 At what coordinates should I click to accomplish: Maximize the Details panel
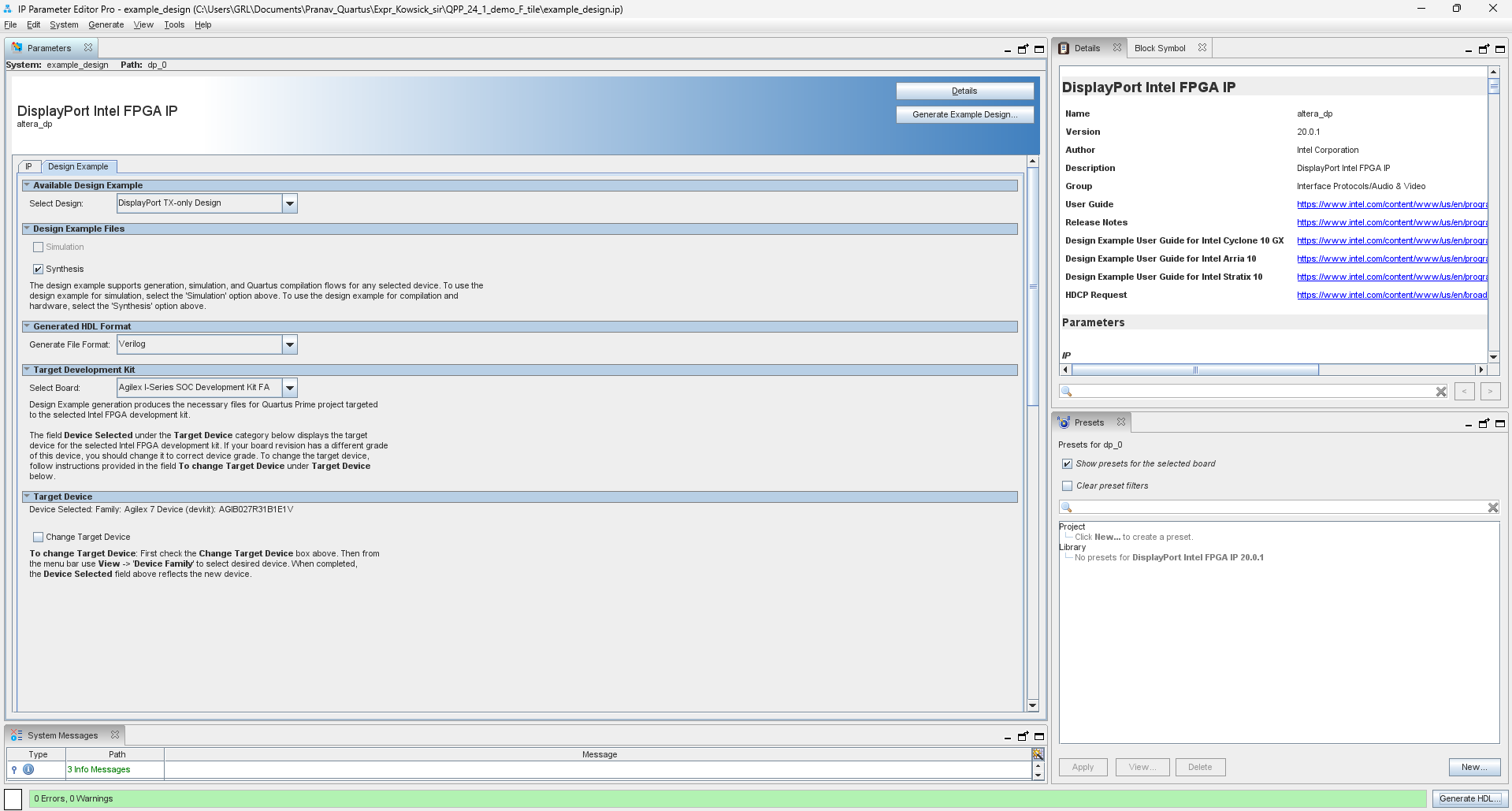click(x=1500, y=49)
